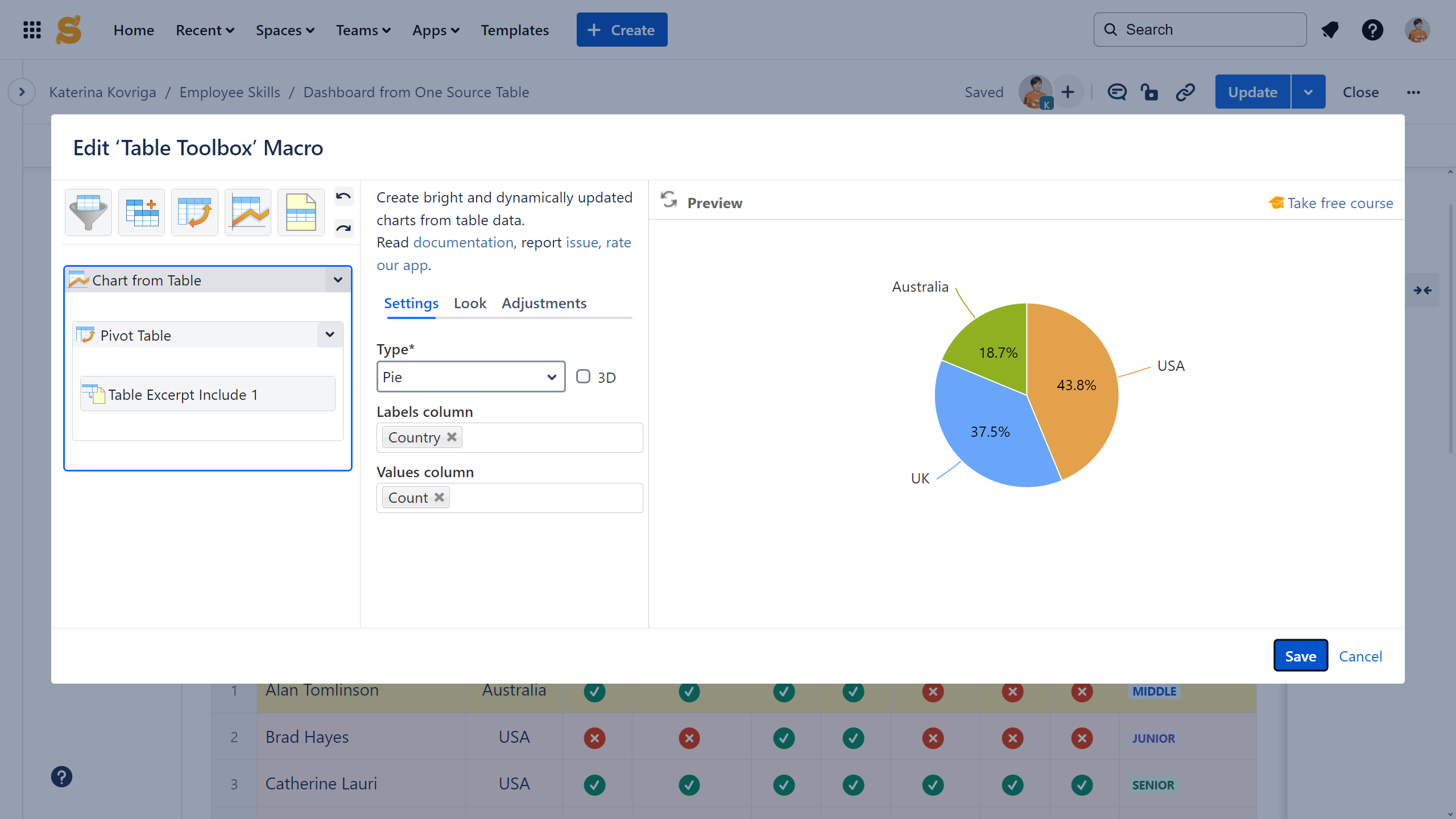Save the macro settings
This screenshot has width=1456, height=819.
coord(1300,656)
